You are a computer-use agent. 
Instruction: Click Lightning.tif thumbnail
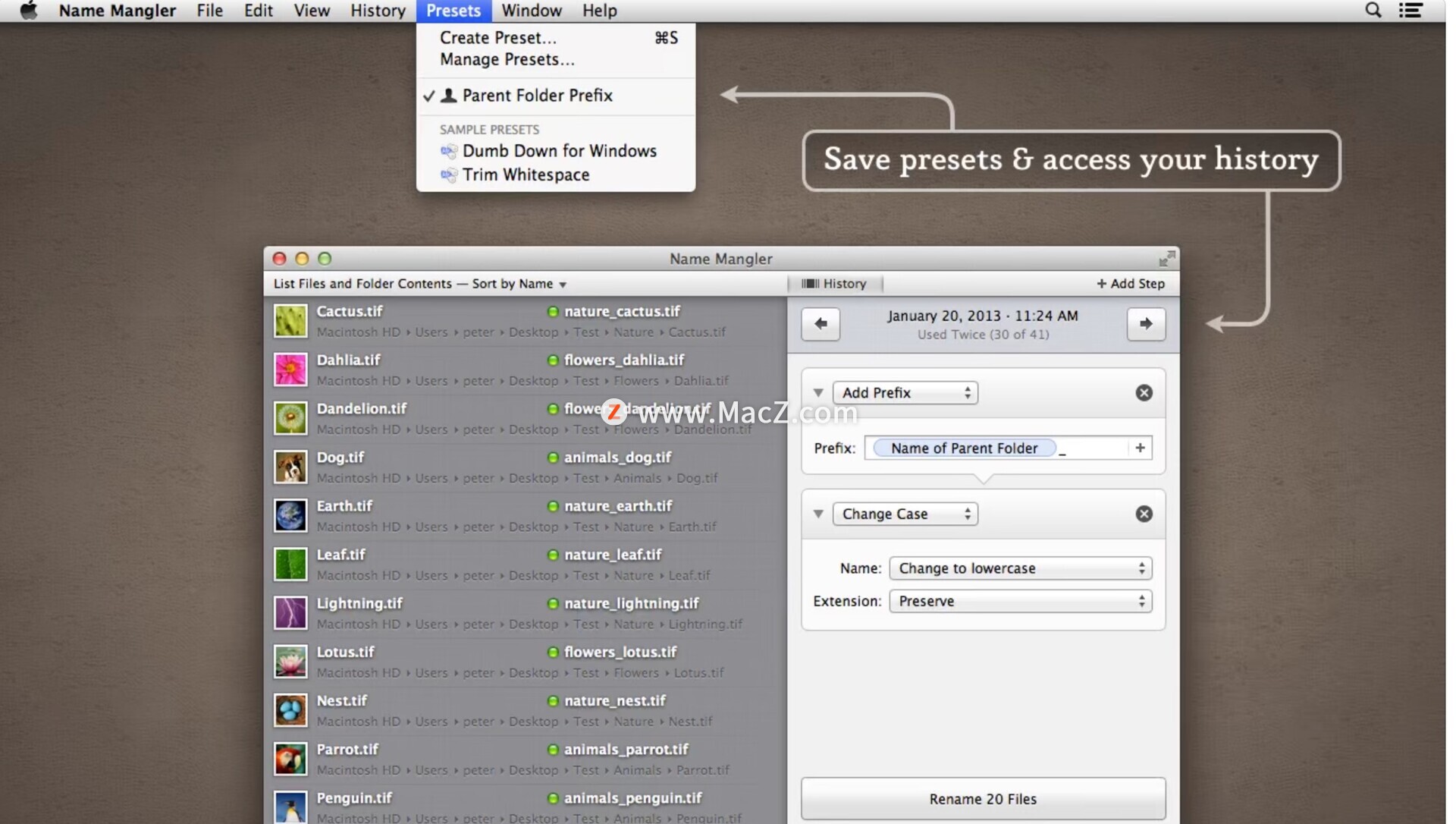click(x=290, y=613)
